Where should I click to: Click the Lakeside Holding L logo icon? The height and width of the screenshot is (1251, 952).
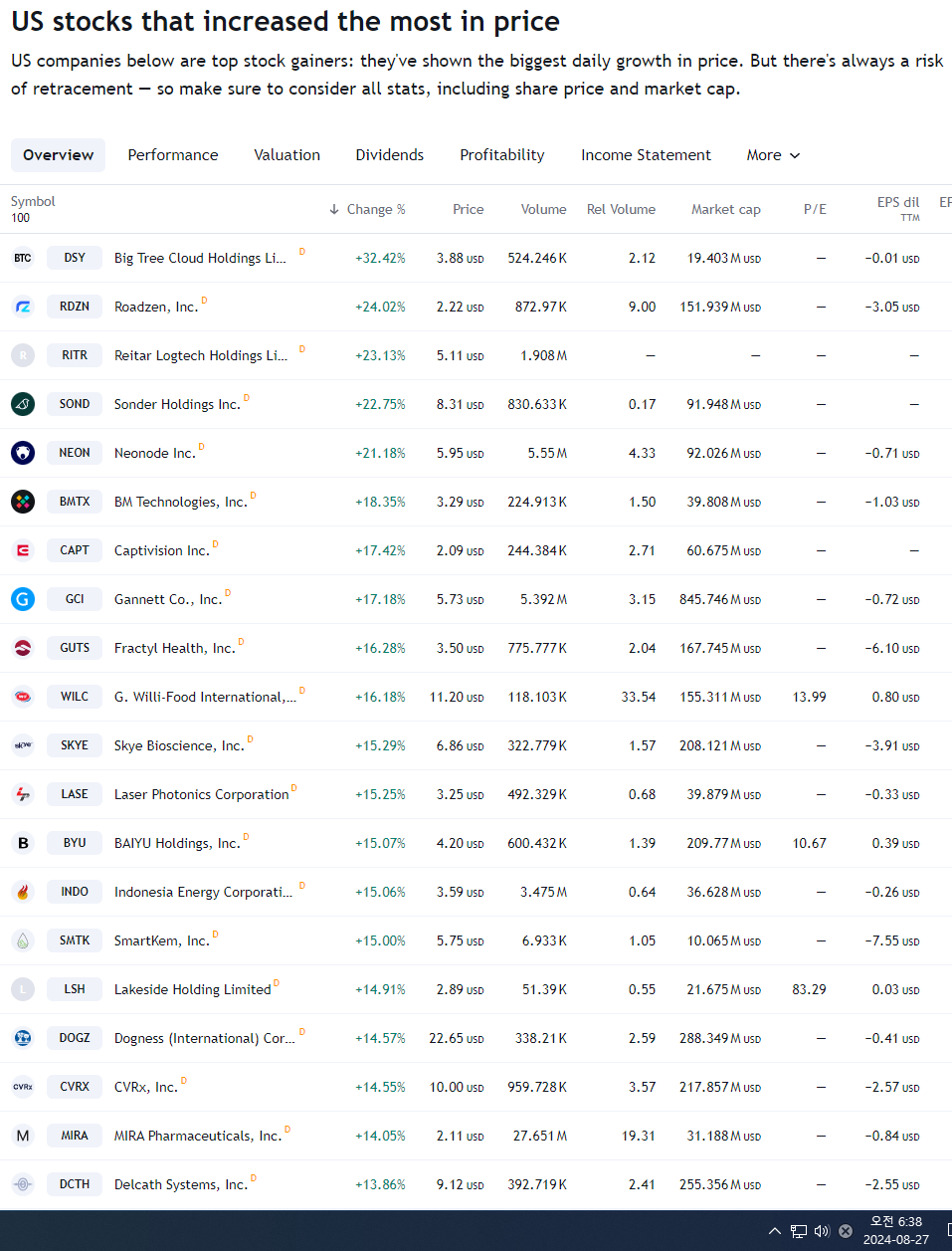(x=23, y=989)
